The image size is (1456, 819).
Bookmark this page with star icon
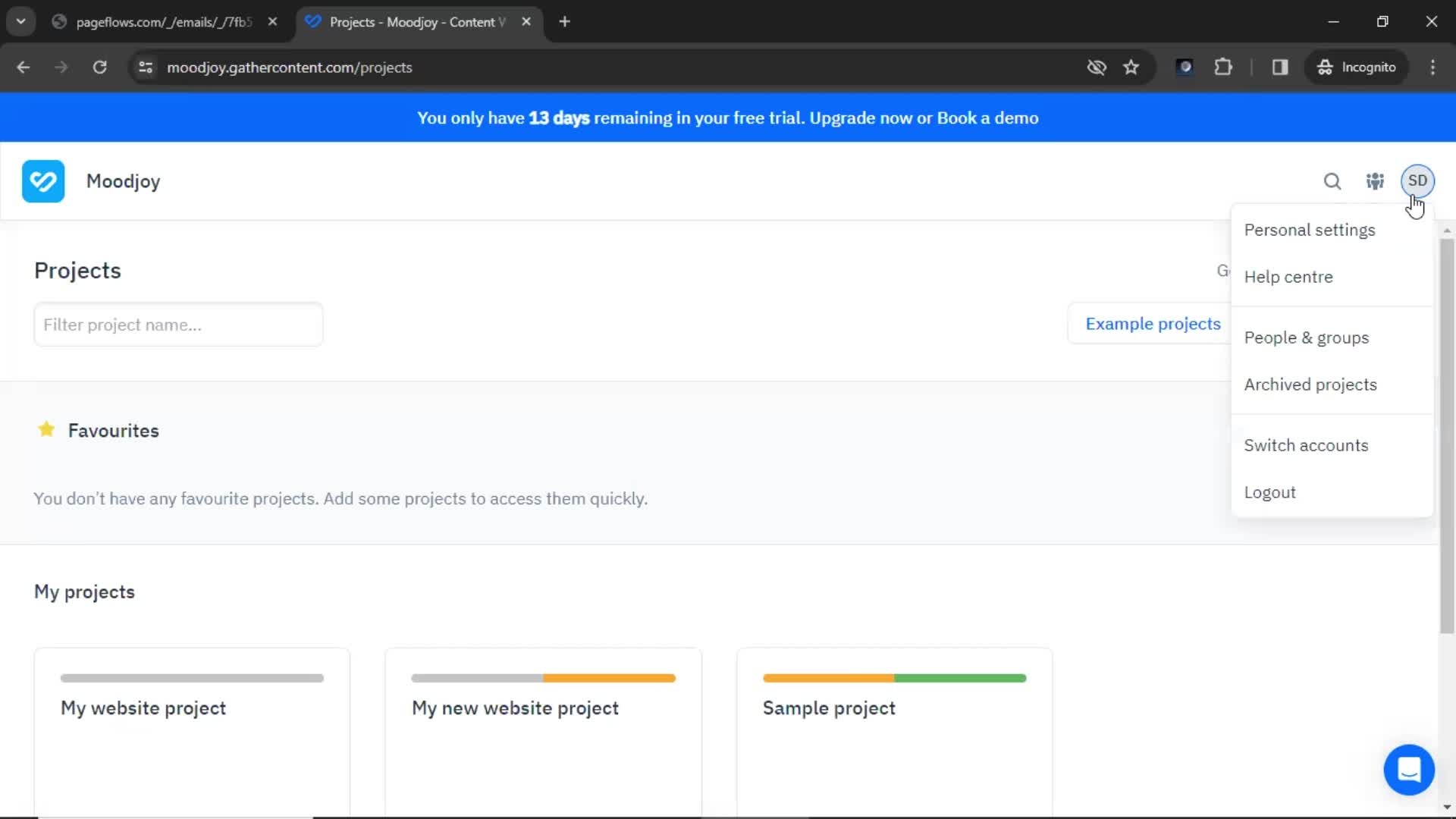(x=1131, y=67)
